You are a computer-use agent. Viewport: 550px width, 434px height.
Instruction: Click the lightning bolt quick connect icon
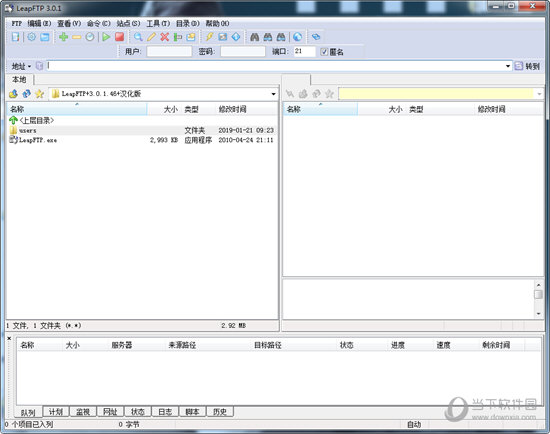[209, 36]
